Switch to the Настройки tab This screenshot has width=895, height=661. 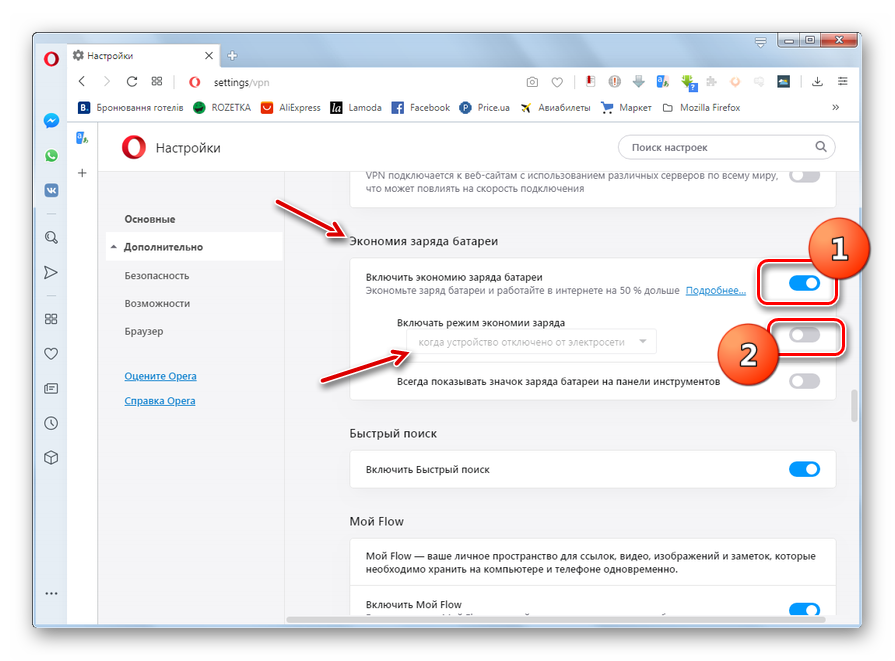coord(140,56)
